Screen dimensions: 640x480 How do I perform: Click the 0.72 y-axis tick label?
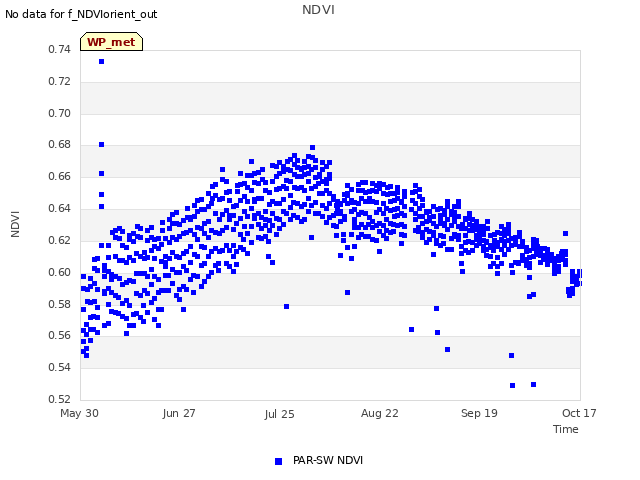click(x=60, y=81)
